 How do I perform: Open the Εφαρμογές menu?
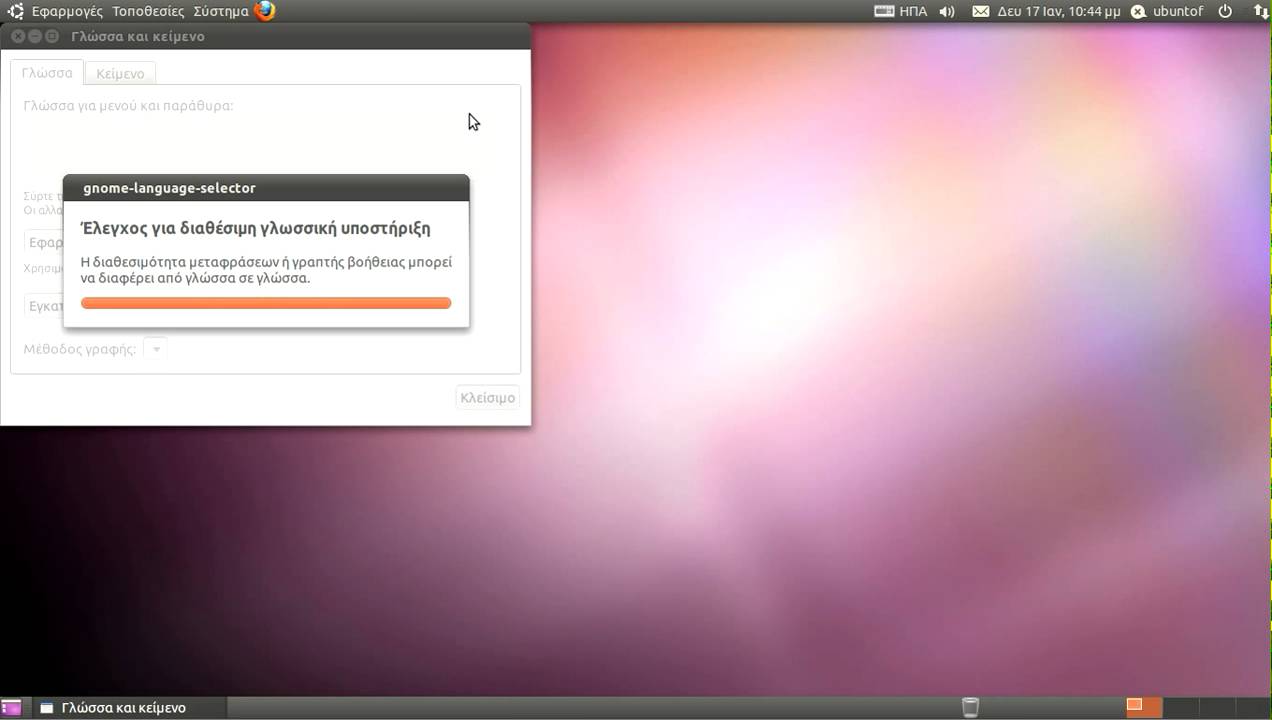click(67, 11)
